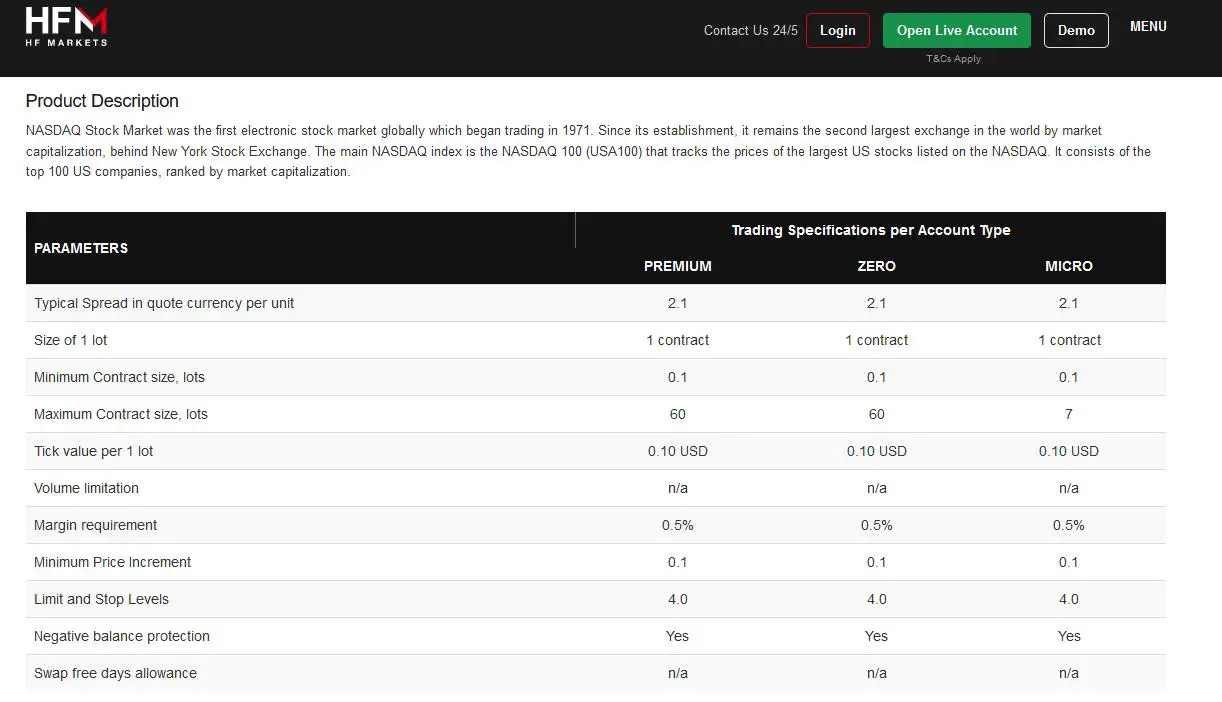Image resolution: width=1222 pixels, height=702 pixels.
Task: Click the T&Cs Apply text
Action: (954, 59)
